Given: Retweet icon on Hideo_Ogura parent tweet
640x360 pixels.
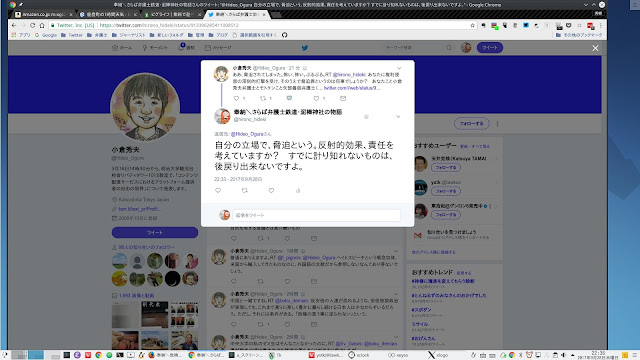Looking at the screenshot, I should pos(263,98).
